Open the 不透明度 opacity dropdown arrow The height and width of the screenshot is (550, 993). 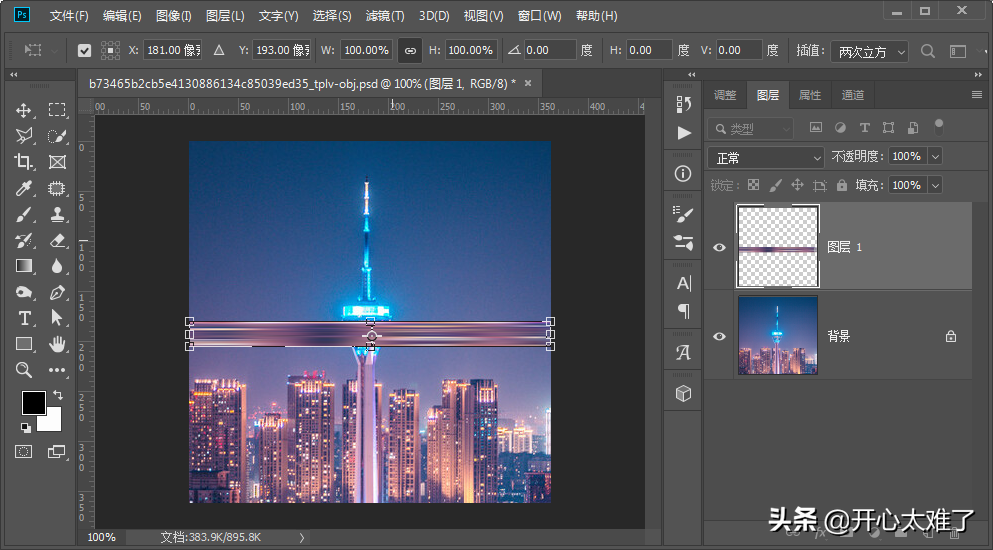[x=935, y=156]
